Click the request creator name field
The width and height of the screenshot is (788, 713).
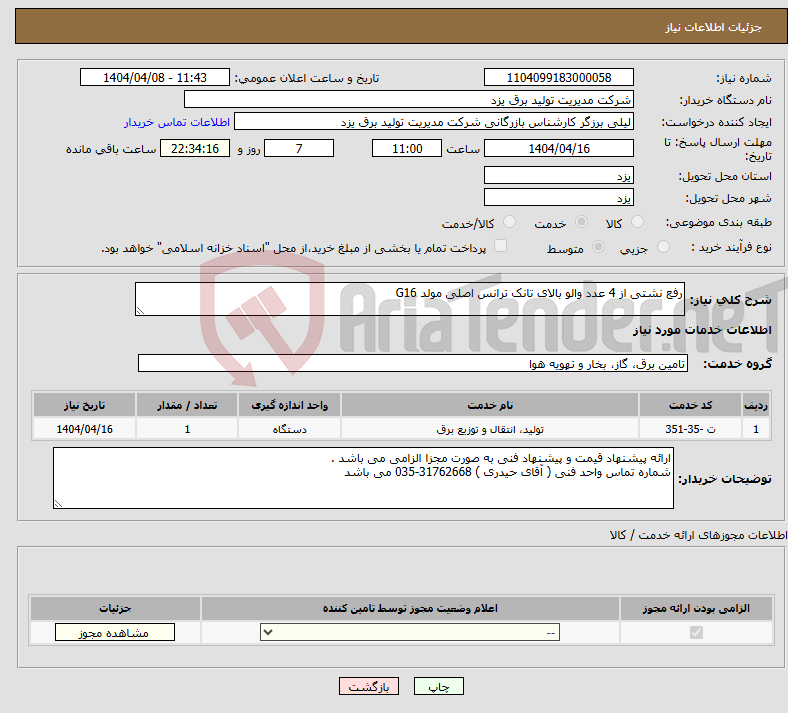pyautogui.click(x=434, y=122)
